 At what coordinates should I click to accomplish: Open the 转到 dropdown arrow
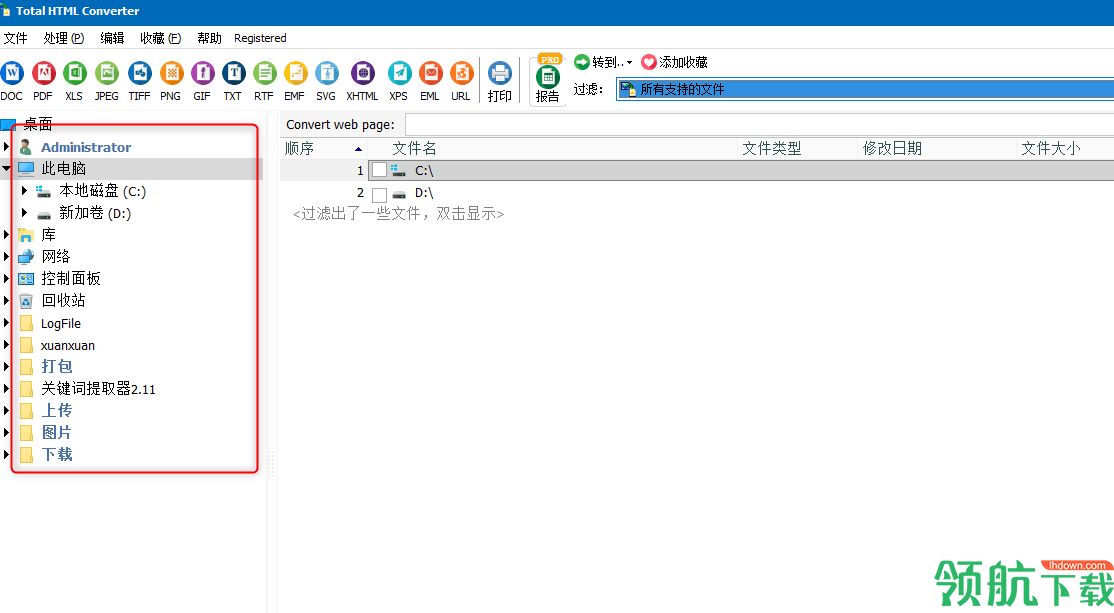point(629,63)
